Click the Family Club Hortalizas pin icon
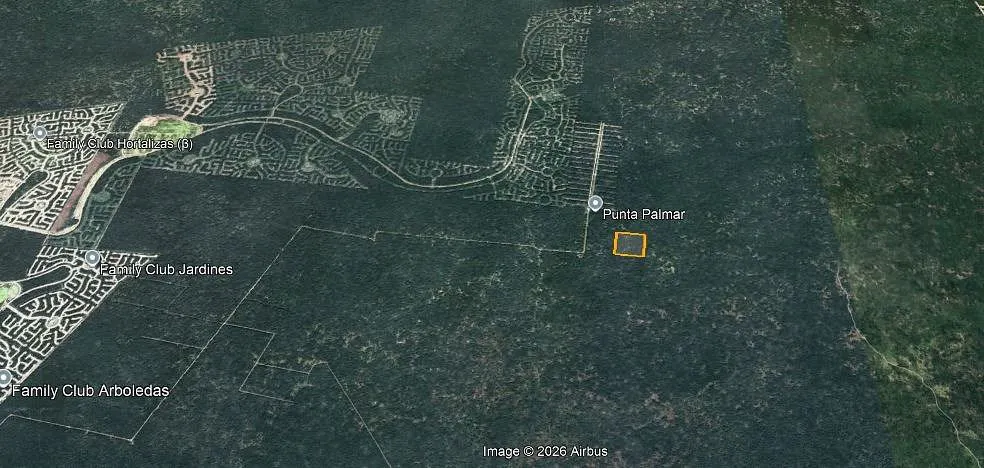 [40, 133]
